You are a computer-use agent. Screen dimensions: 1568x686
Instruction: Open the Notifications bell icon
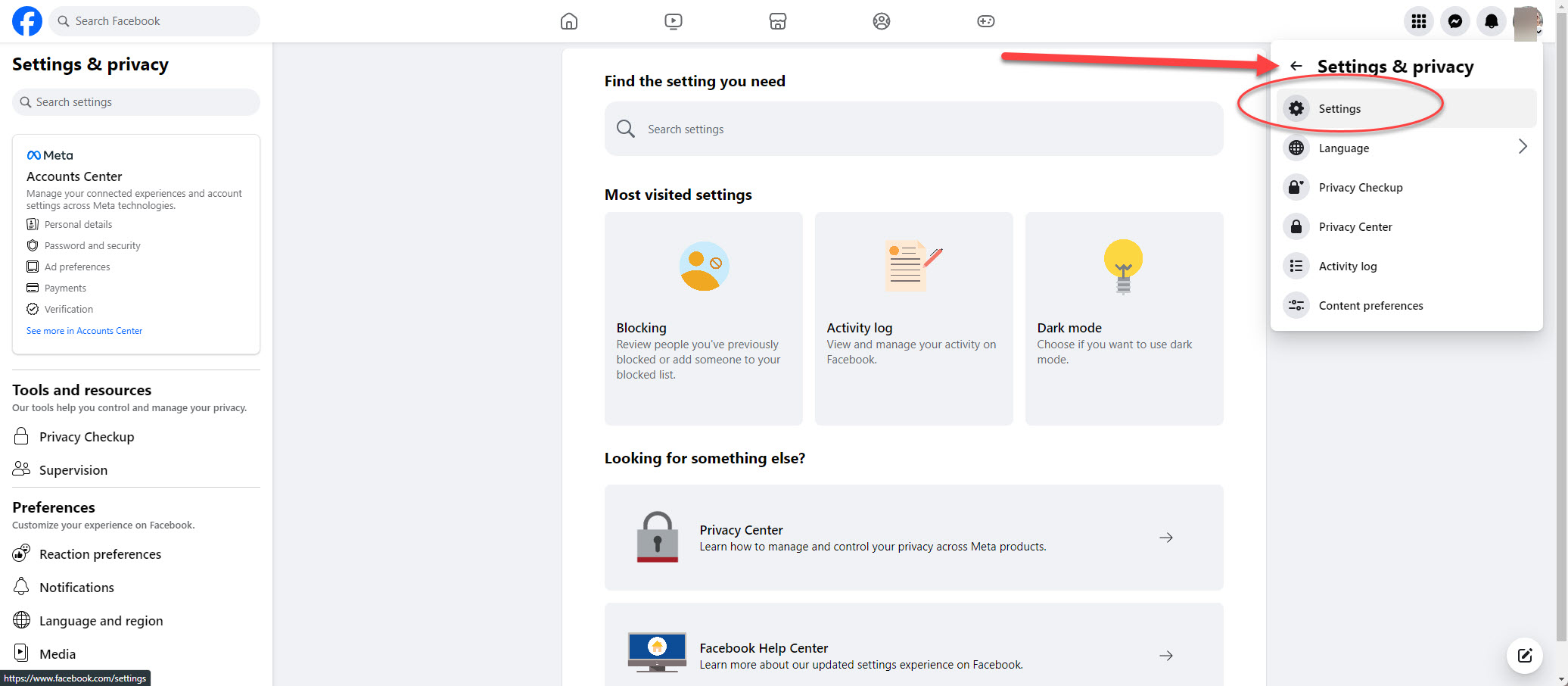coord(1491,21)
